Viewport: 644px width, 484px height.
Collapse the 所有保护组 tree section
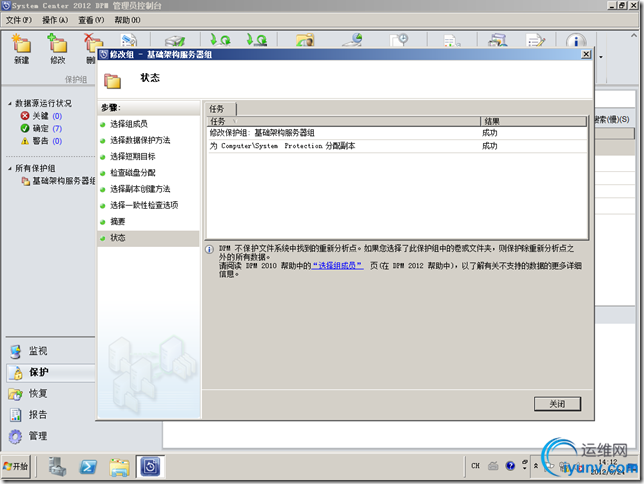coord(10,168)
